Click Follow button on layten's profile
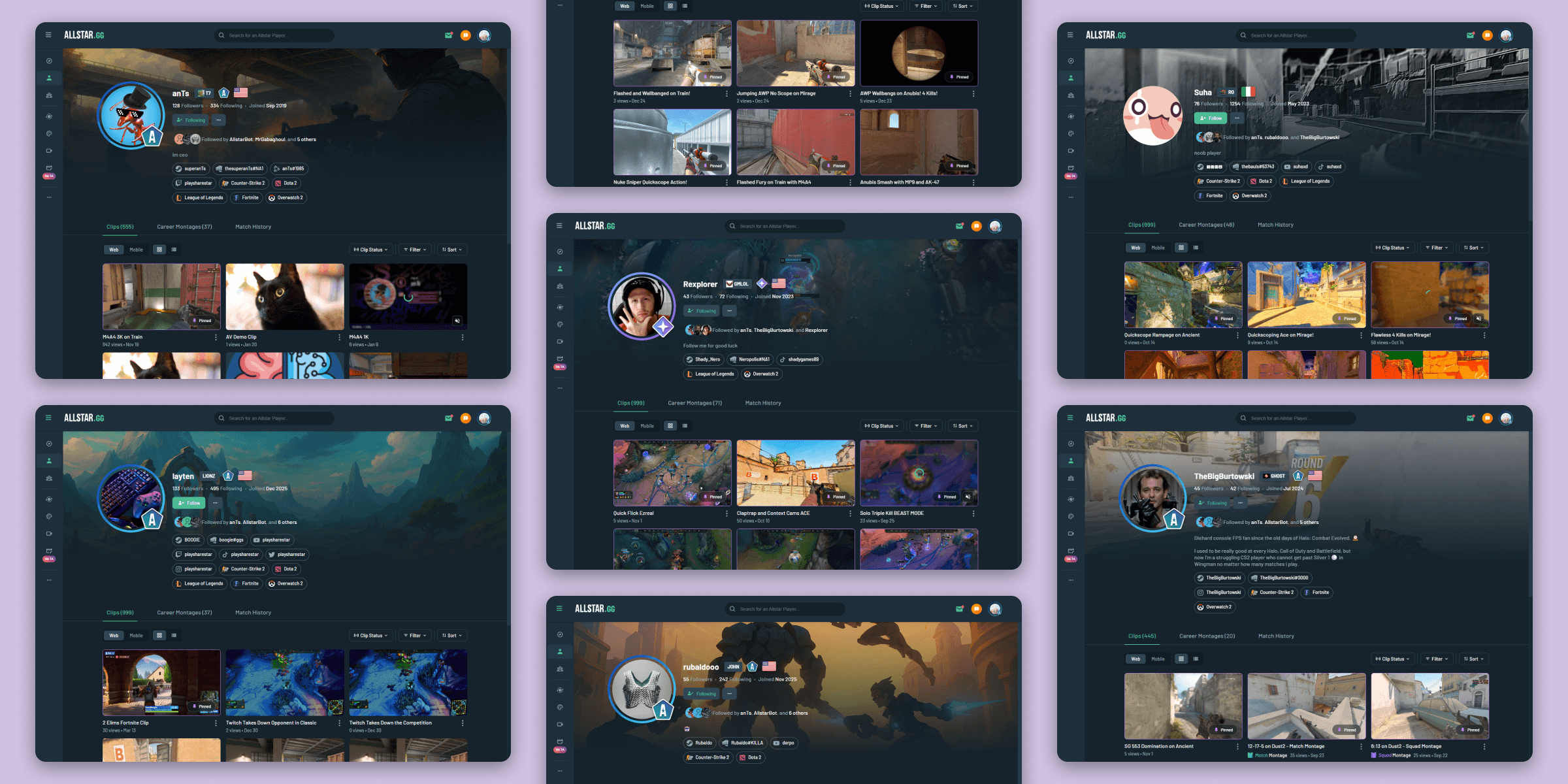 click(189, 503)
